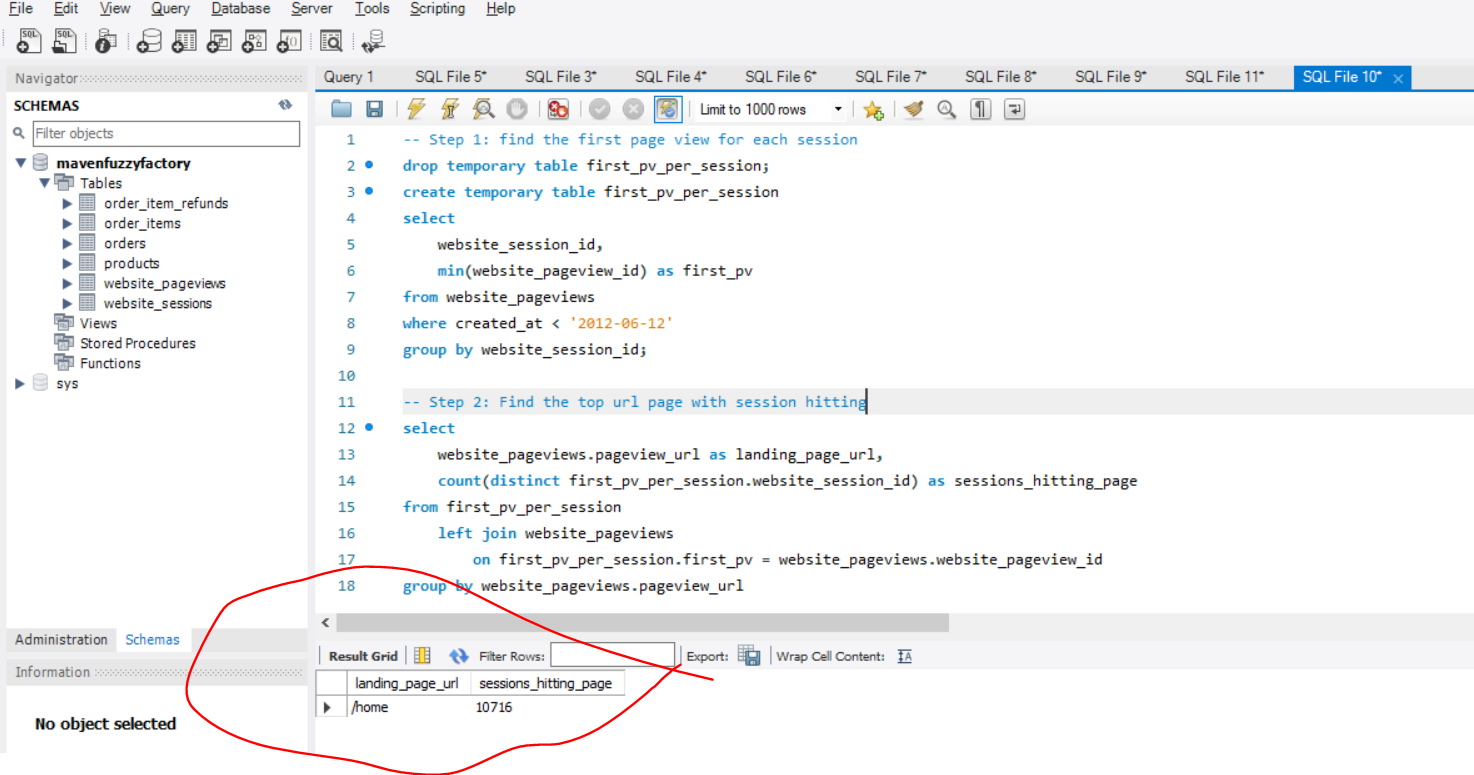Open the Server menu
Screen dimensions: 1474x775
312,8
